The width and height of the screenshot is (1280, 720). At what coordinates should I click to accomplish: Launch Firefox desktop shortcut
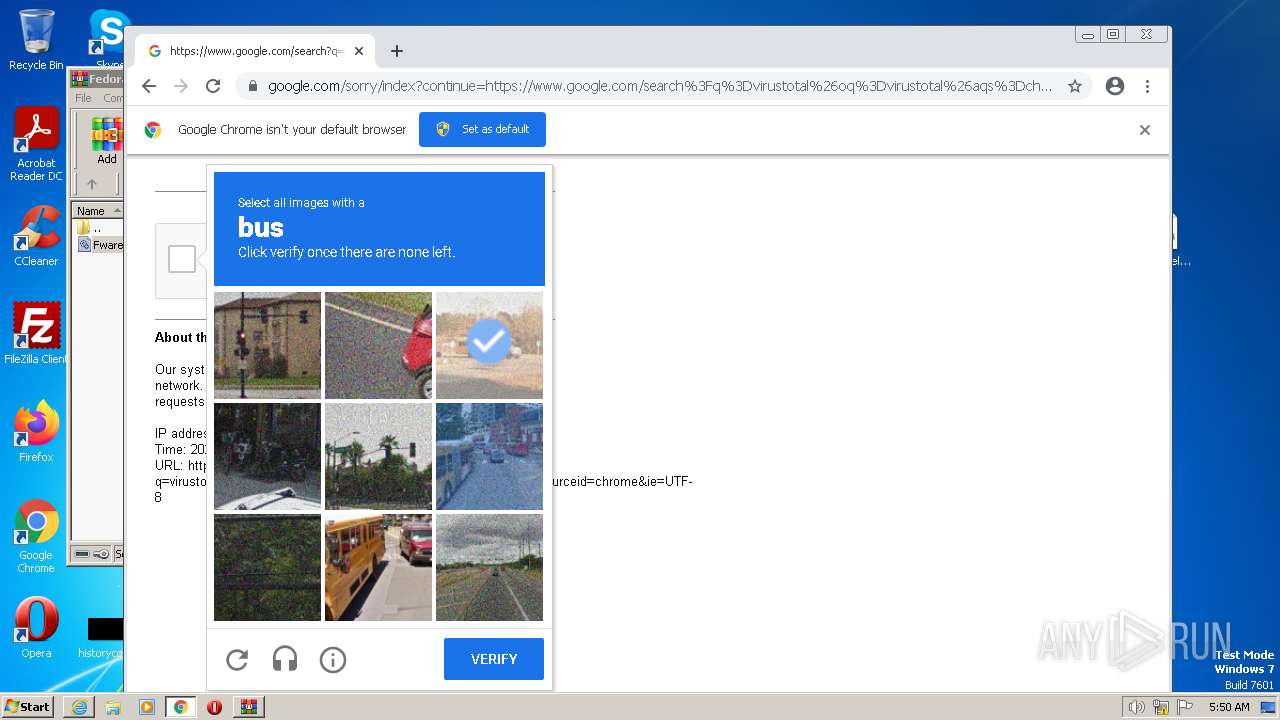click(x=36, y=432)
